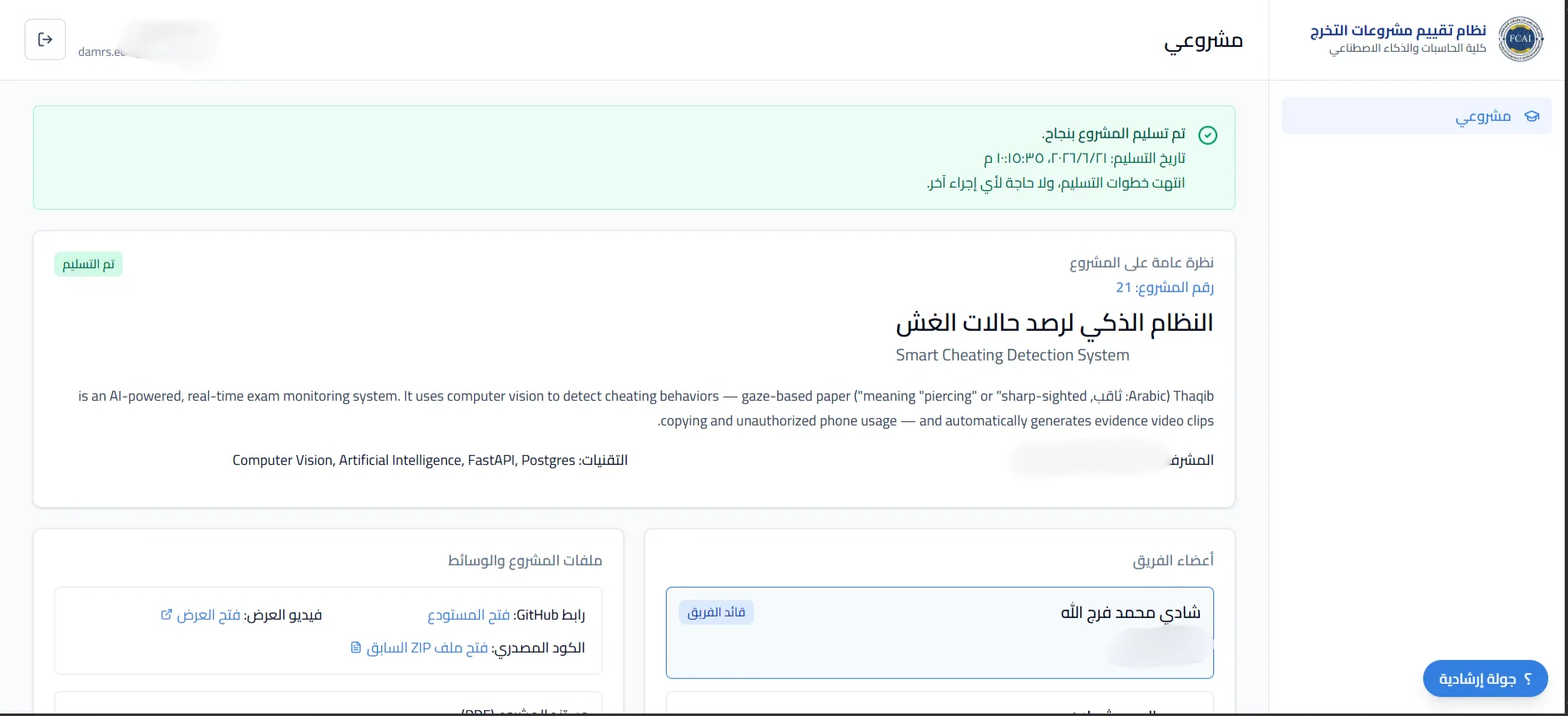Click the المشرف supervisor label
The height and width of the screenshot is (716, 1568).
(1191, 460)
